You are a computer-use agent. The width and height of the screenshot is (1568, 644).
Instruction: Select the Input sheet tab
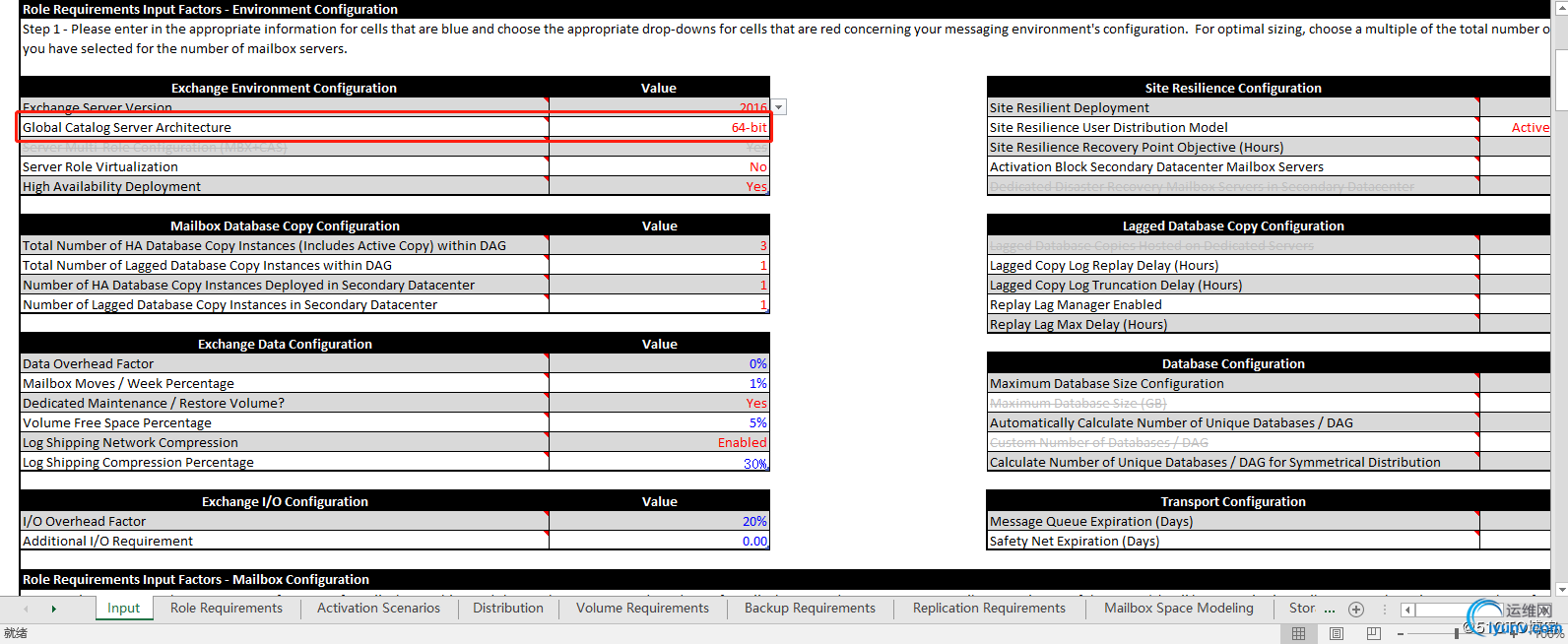(124, 609)
